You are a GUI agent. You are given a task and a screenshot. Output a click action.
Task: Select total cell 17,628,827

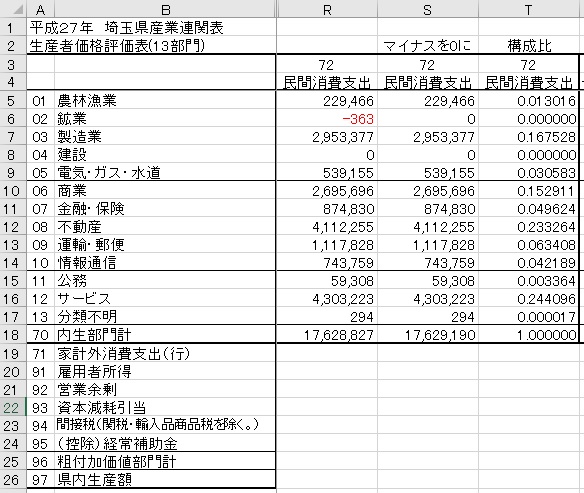[x=327, y=335]
